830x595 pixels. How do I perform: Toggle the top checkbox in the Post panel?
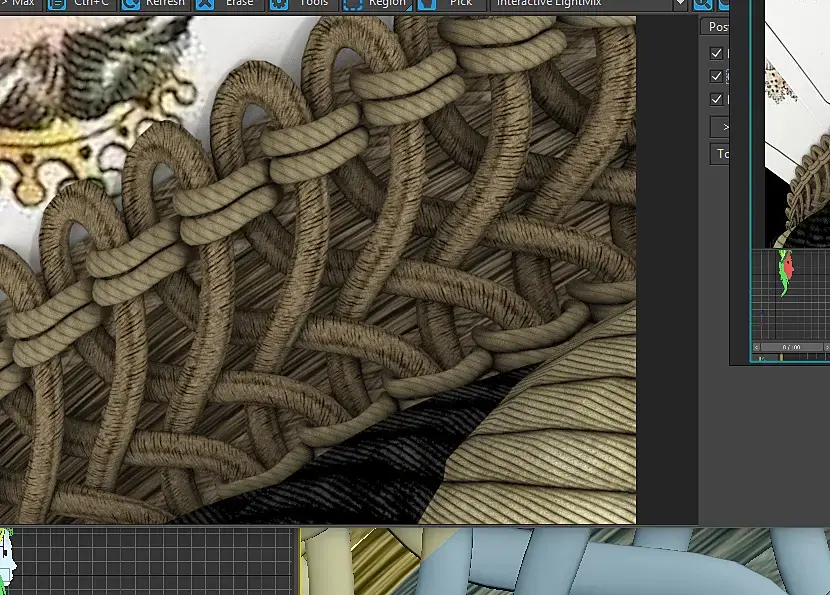(716, 53)
